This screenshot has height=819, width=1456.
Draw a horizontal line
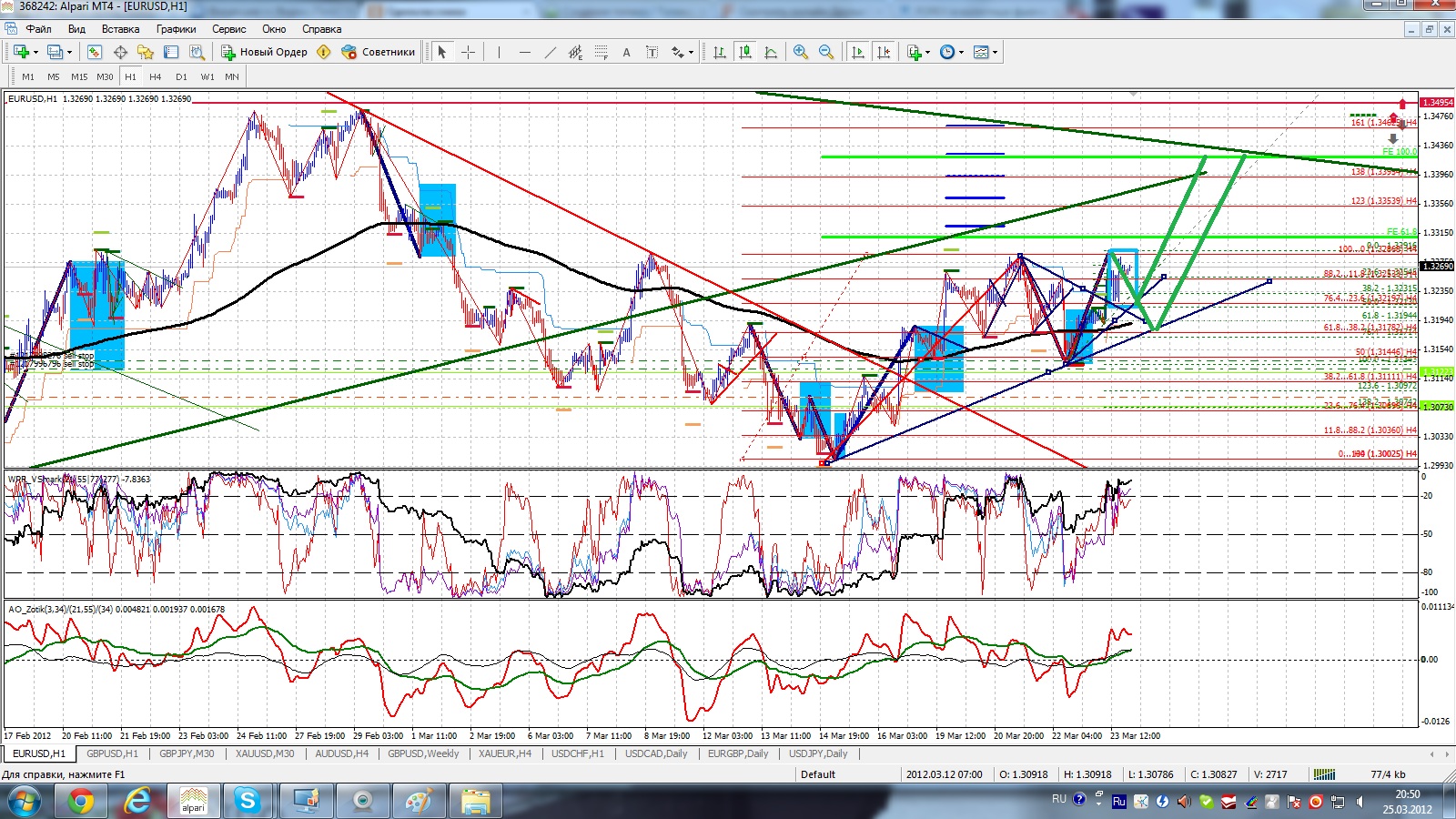[x=524, y=52]
